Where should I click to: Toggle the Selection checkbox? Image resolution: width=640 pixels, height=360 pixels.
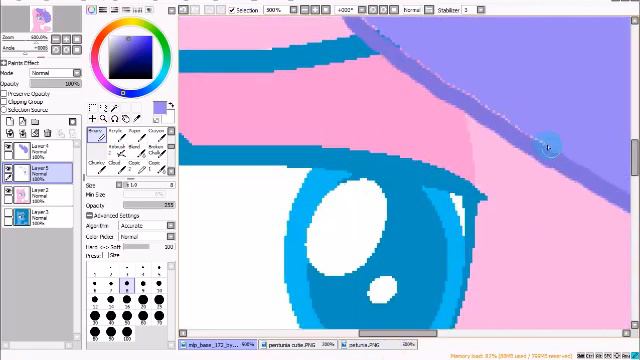point(232,10)
